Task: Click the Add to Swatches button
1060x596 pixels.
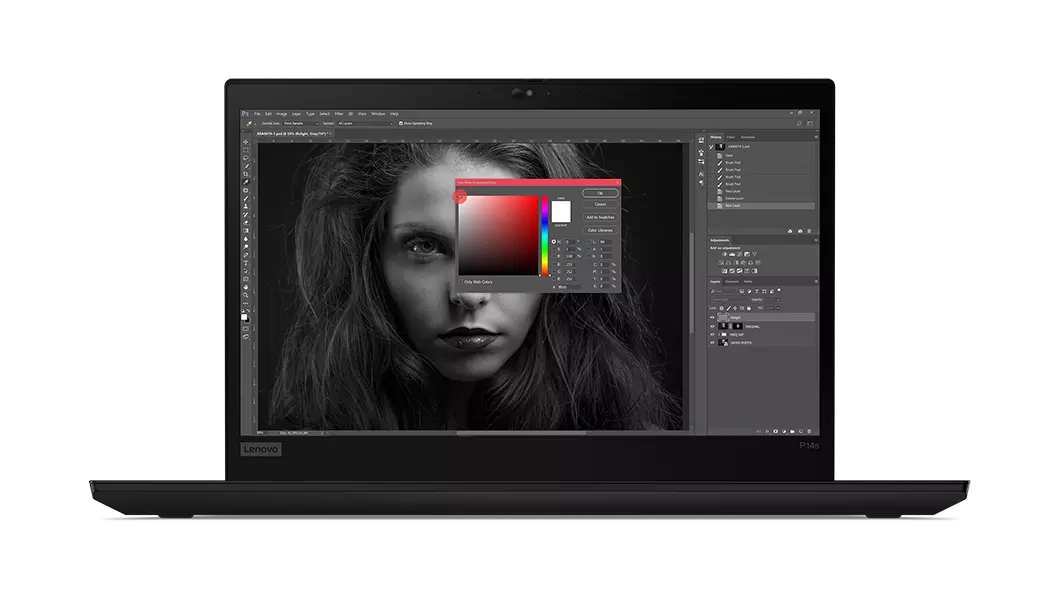Action: 600,217
